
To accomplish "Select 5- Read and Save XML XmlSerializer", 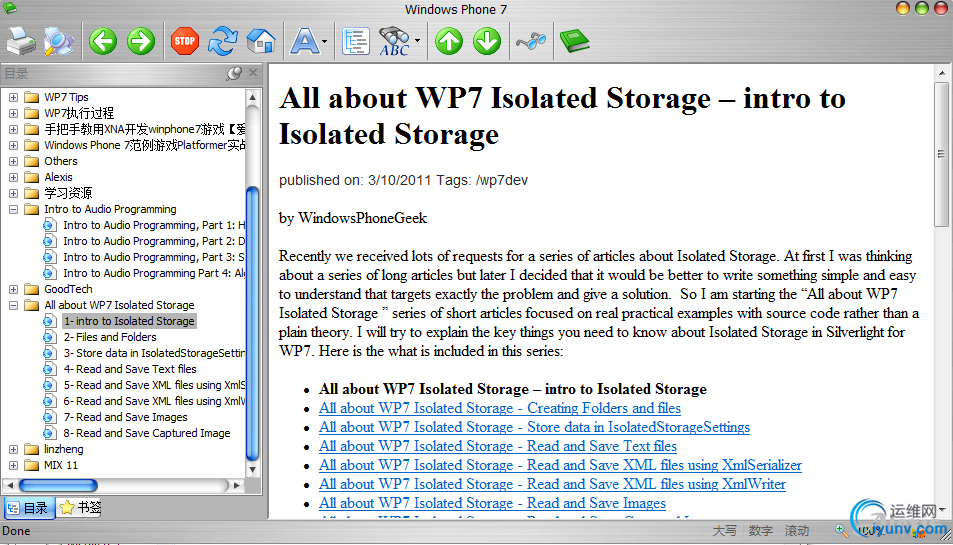I will 154,385.
